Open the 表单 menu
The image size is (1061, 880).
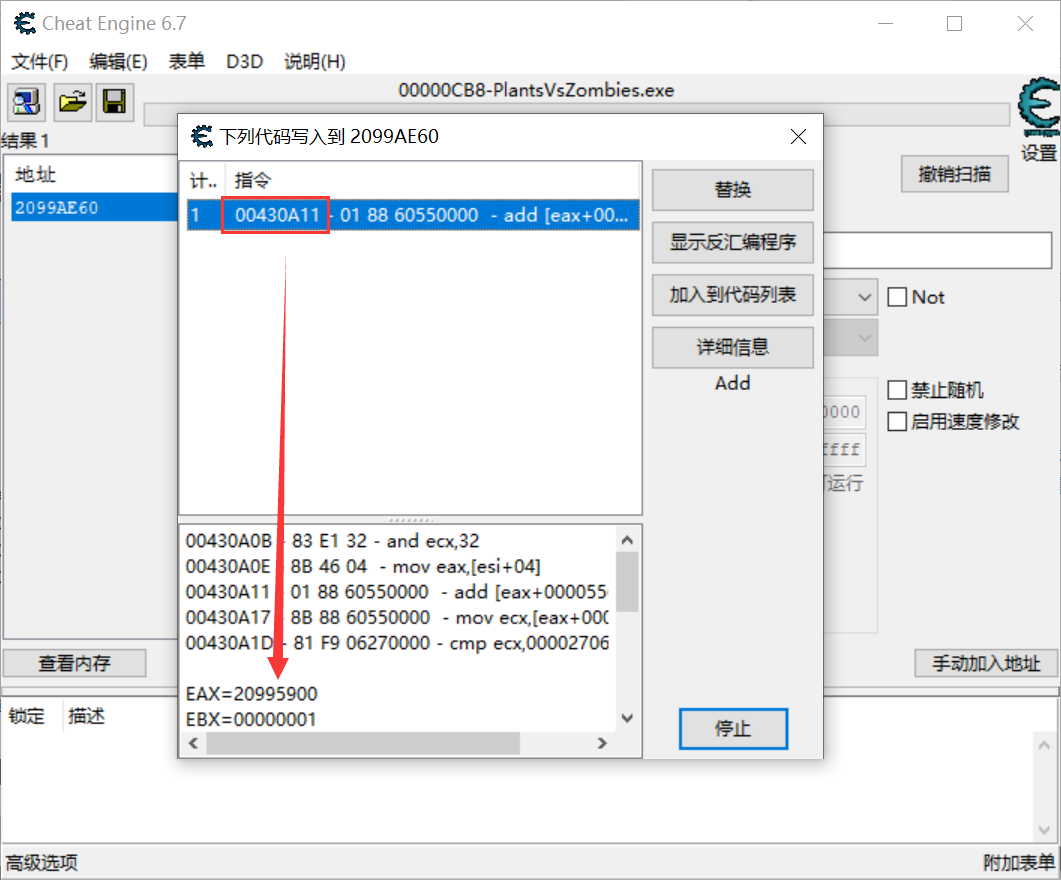pyautogui.click(x=187, y=62)
